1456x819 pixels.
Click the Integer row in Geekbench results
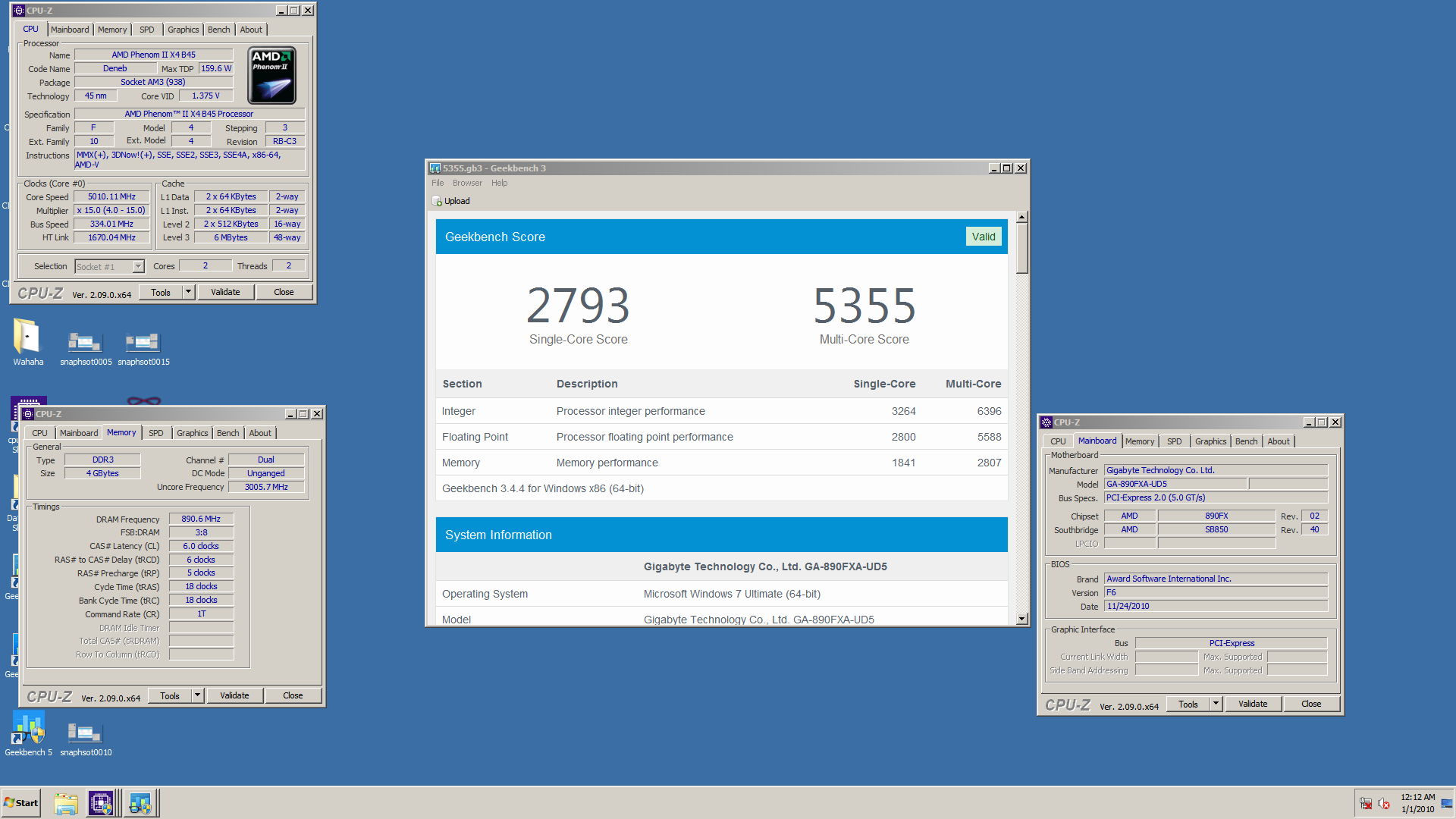(721, 411)
